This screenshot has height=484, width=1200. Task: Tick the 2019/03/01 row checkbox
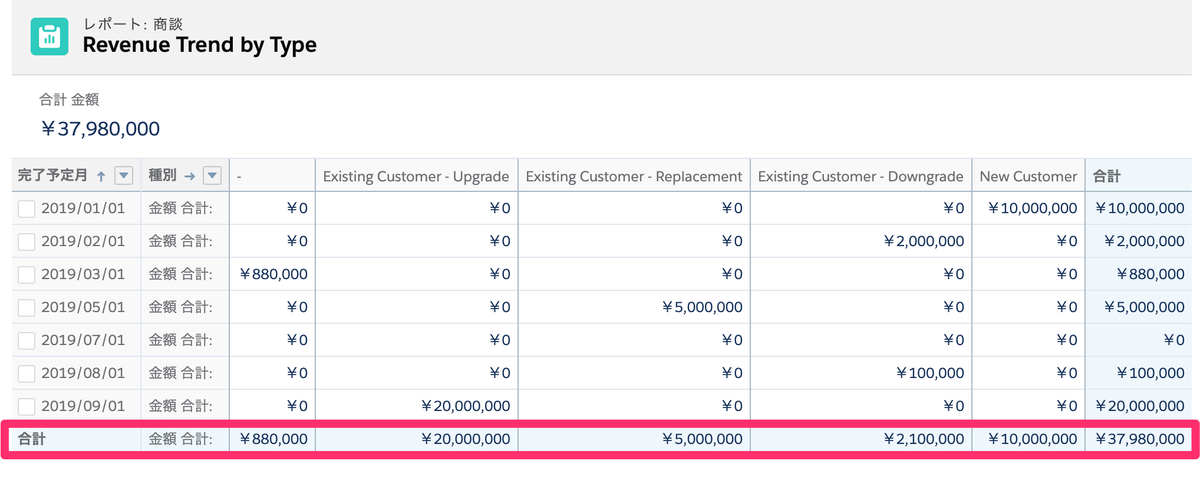(27, 274)
